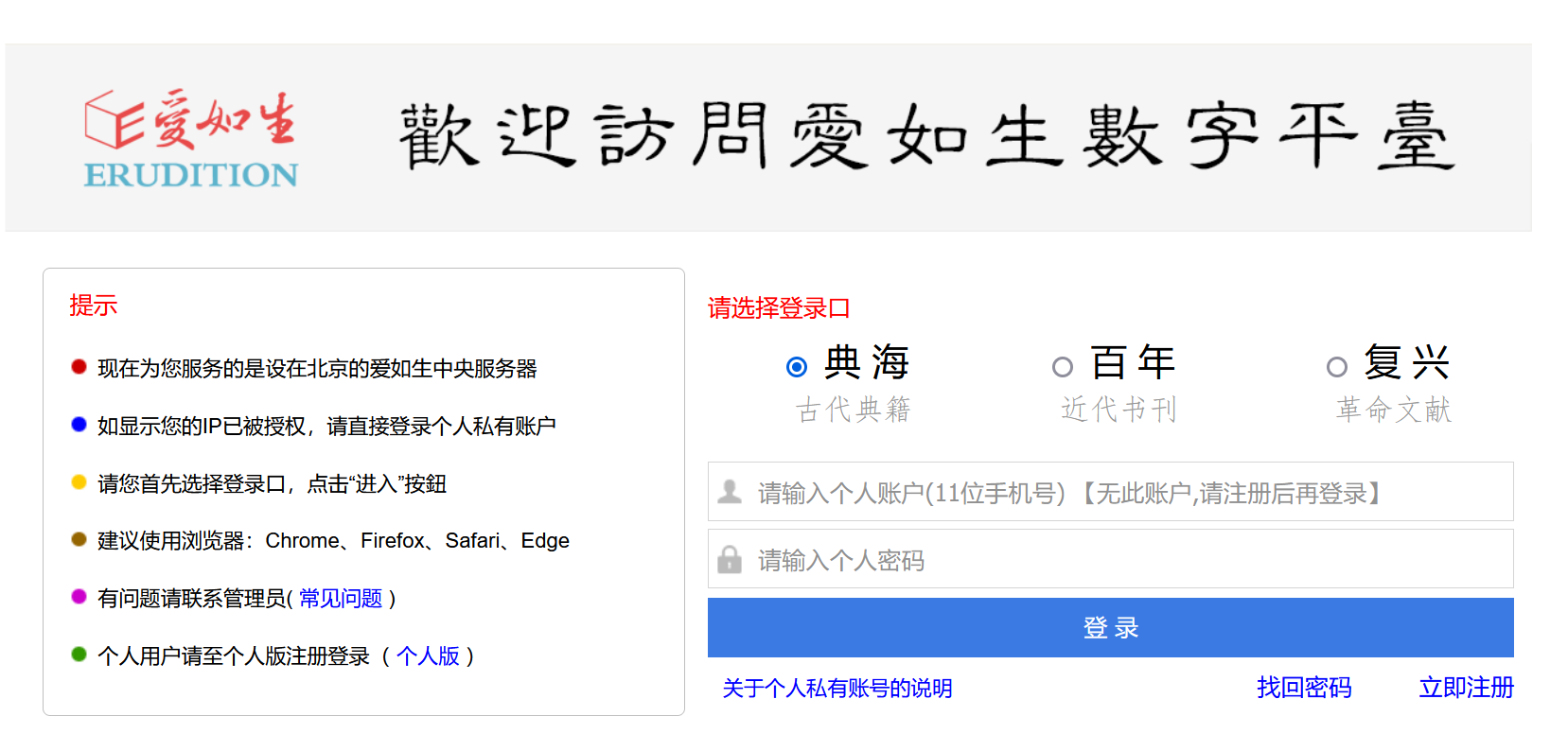Select the 百年 radio button

(1063, 367)
